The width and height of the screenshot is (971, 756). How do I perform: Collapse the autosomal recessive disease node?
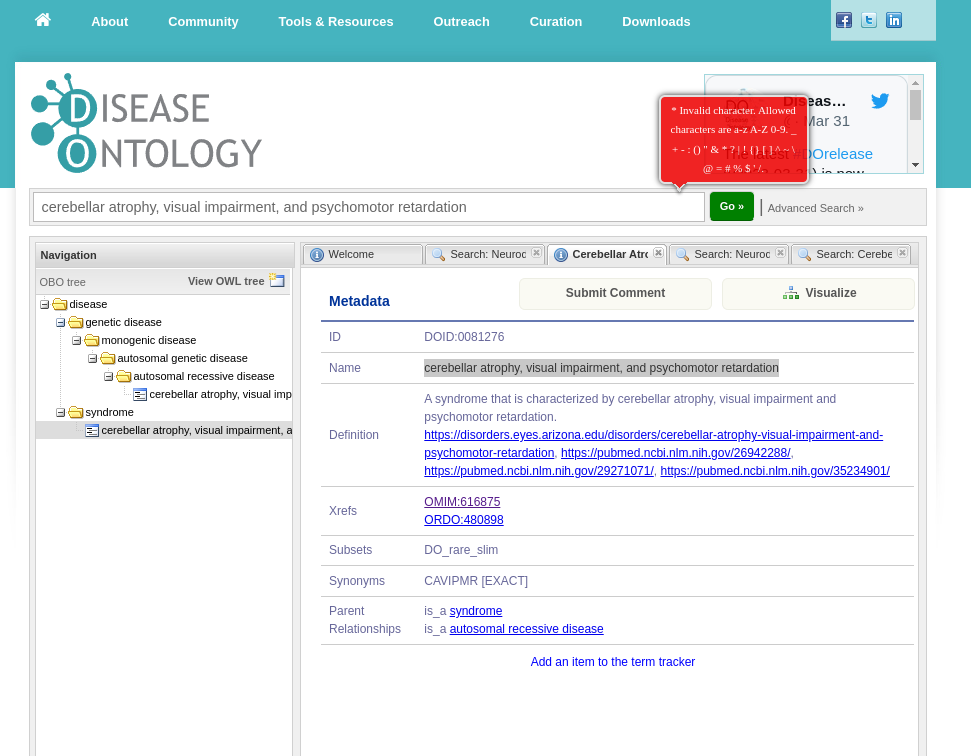(x=110, y=376)
